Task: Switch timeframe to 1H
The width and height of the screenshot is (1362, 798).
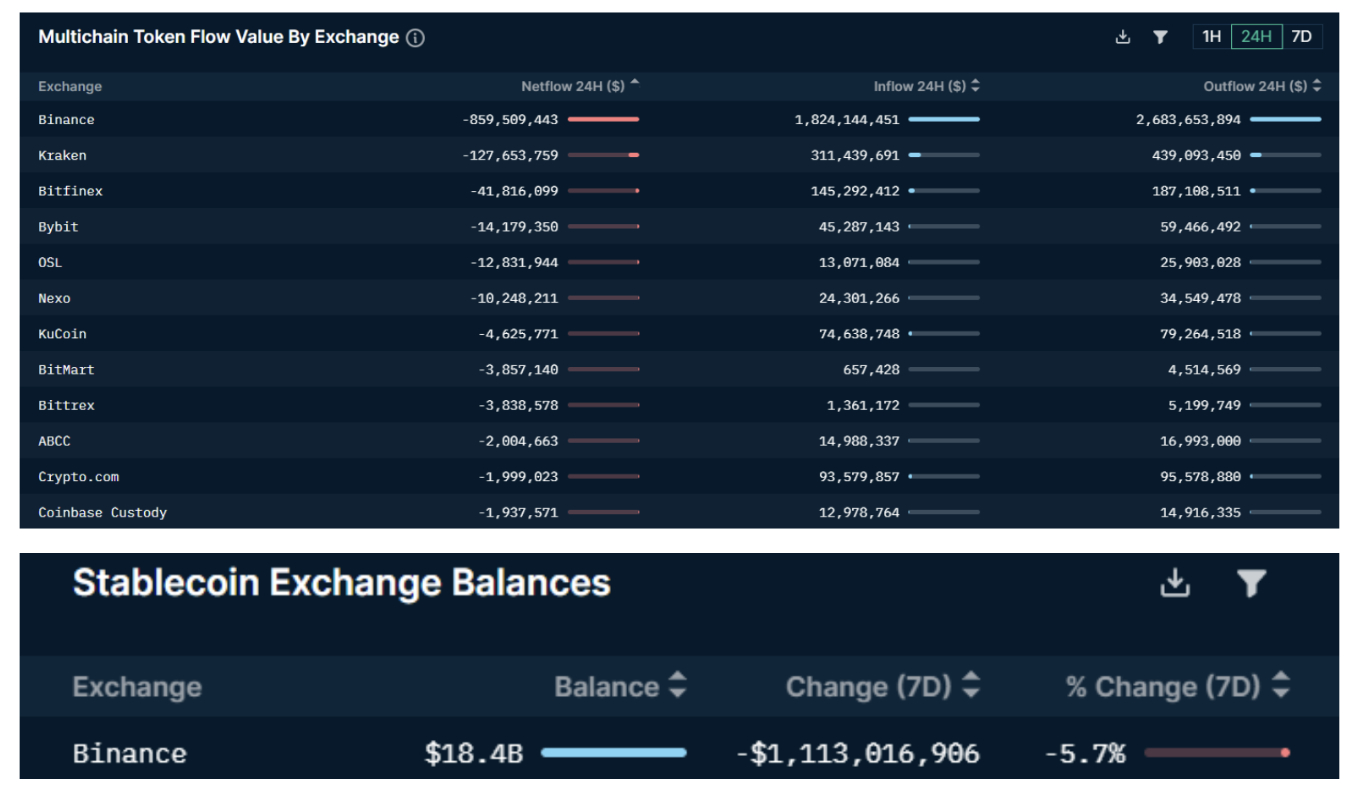Action: tap(1211, 37)
